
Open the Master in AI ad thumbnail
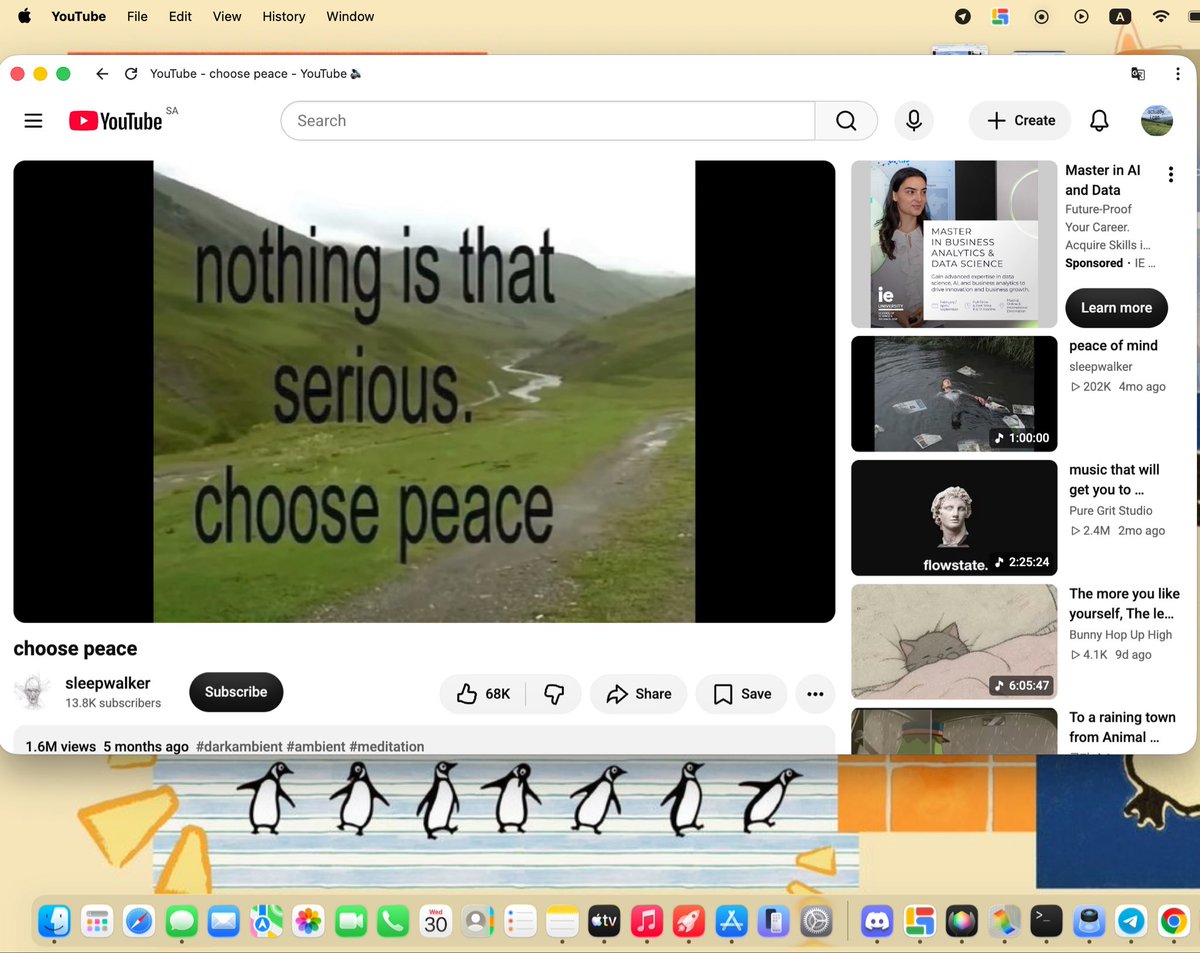[x=954, y=244]
